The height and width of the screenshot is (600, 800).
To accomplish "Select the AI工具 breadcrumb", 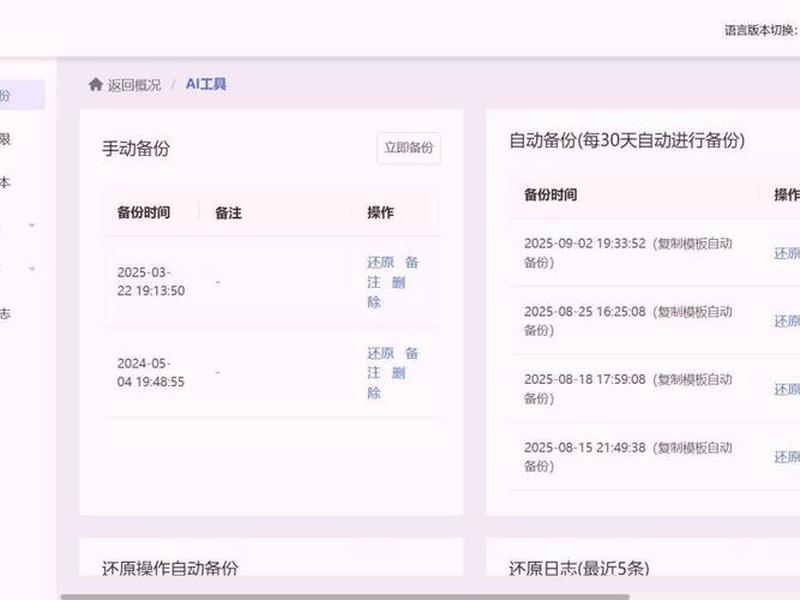I will pyautogui.click(x=206, y=84).
